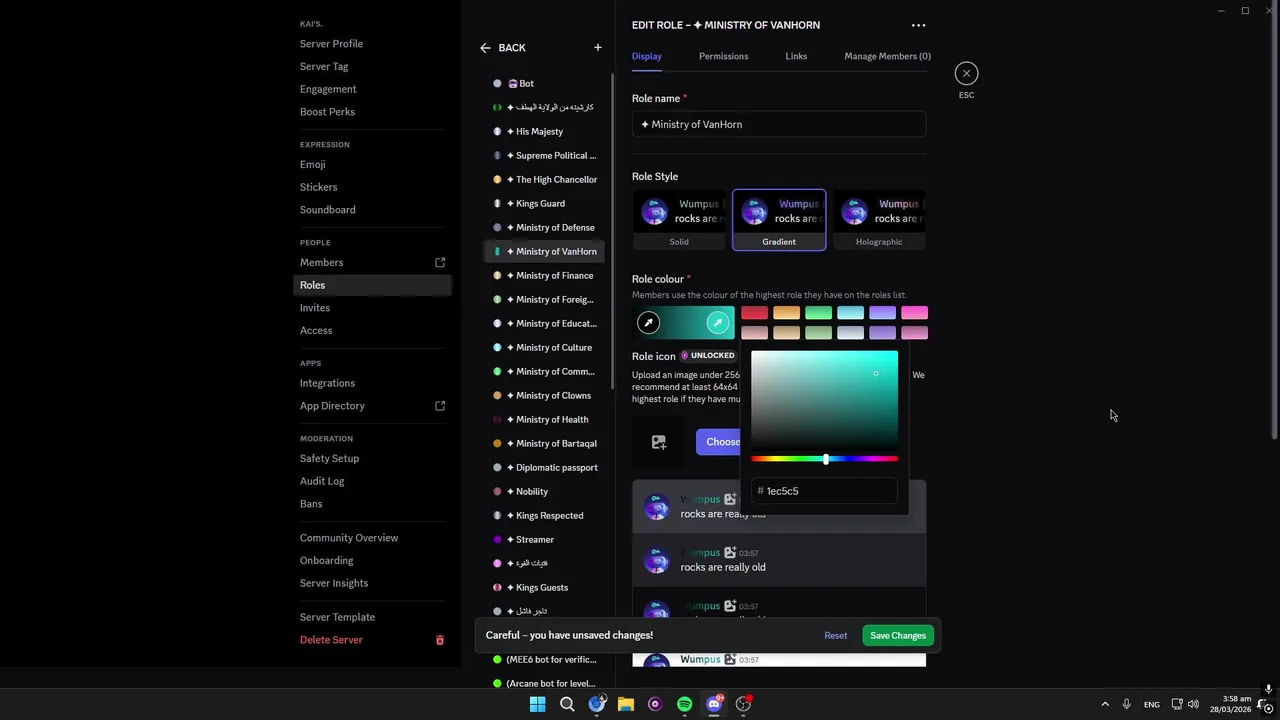Open Safety Setup settings

tap(329, 458)
